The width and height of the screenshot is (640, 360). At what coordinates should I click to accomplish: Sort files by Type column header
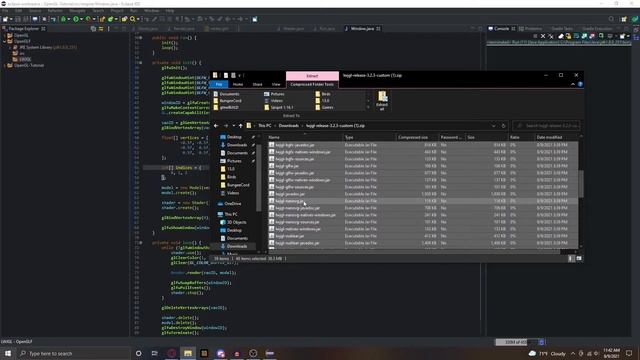pyautogui.click(x=369, y=138)
